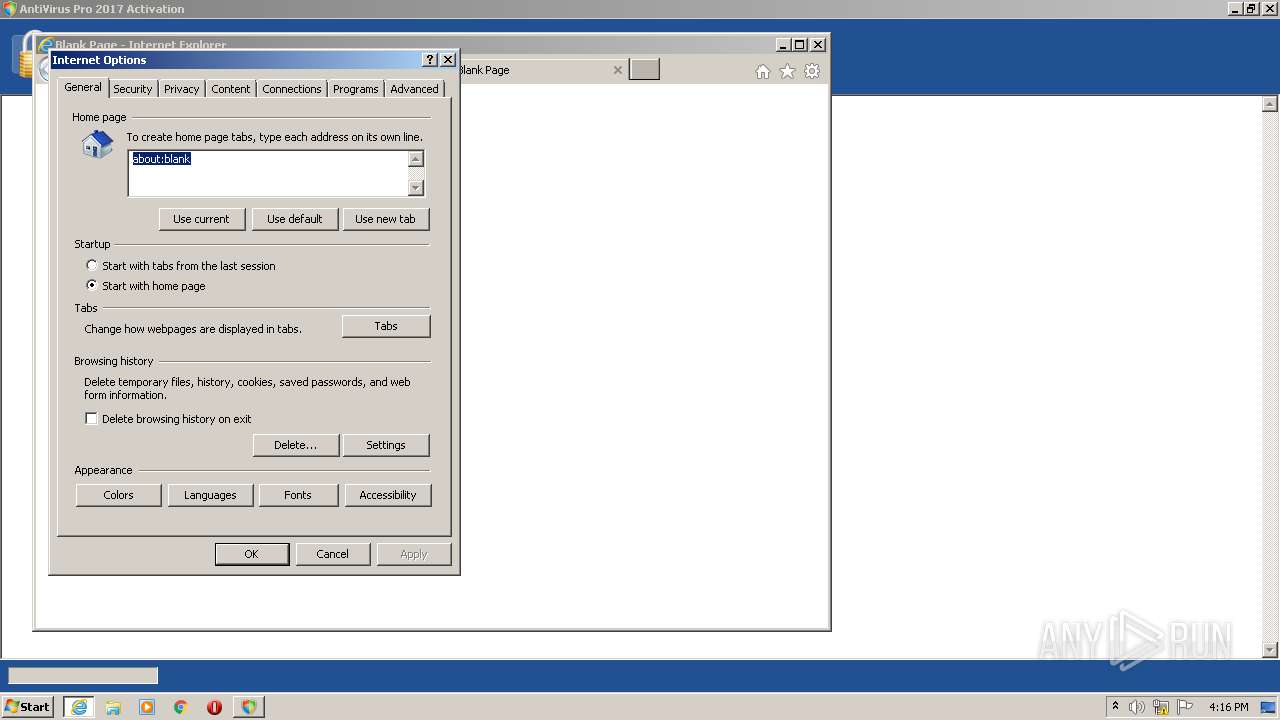Maximize the Internet Explorer window
Image resolution: width=1280 pixels, height=720 pixels.
[799, 45]
